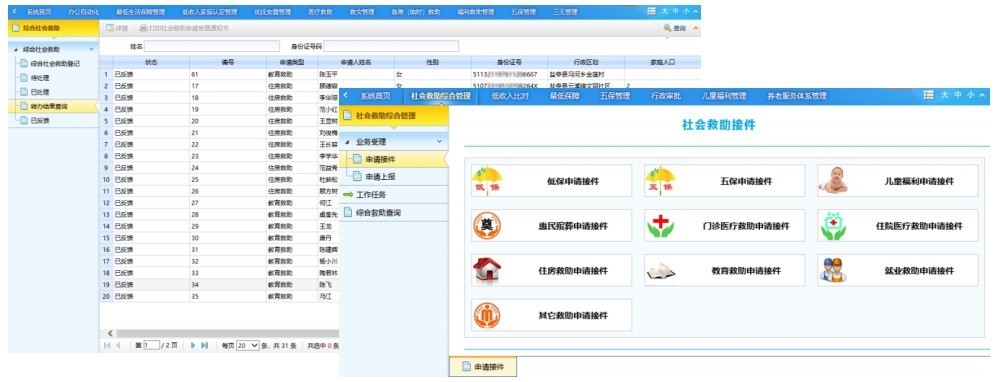Set front window font size to 小
The height and width of the screenshot is (382, 994).
point(971,95)
